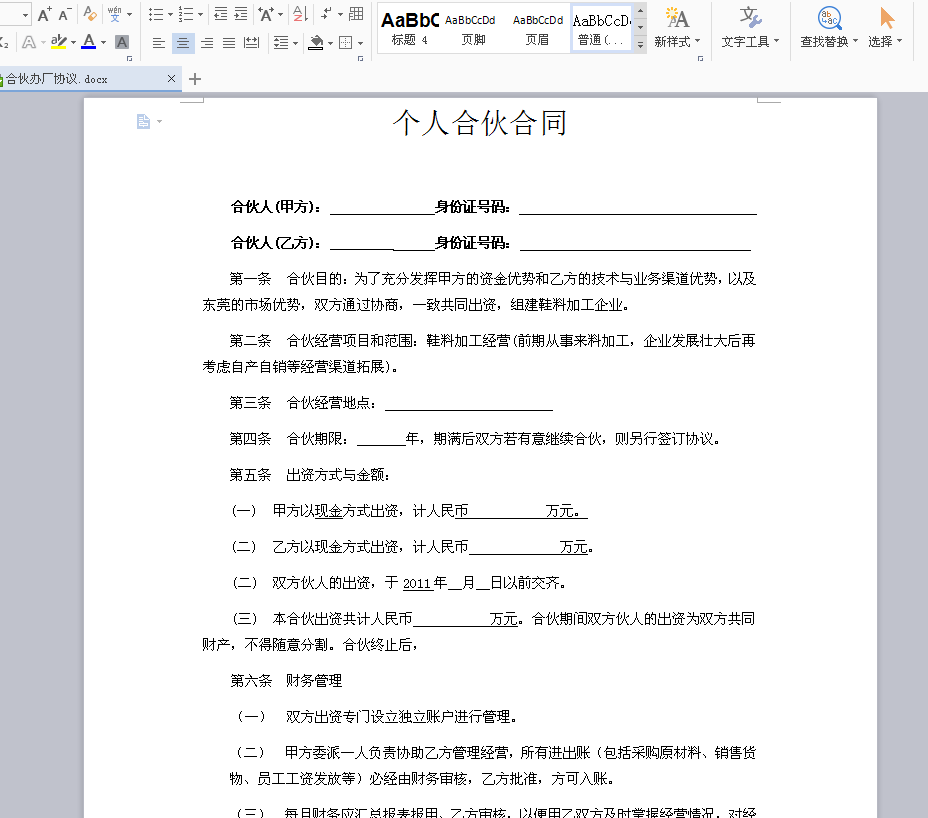The height and width of the screenshot is (818, 928).
Task: Click the 合伙经营地点 blank line in the contract
Action: (468, 405)
